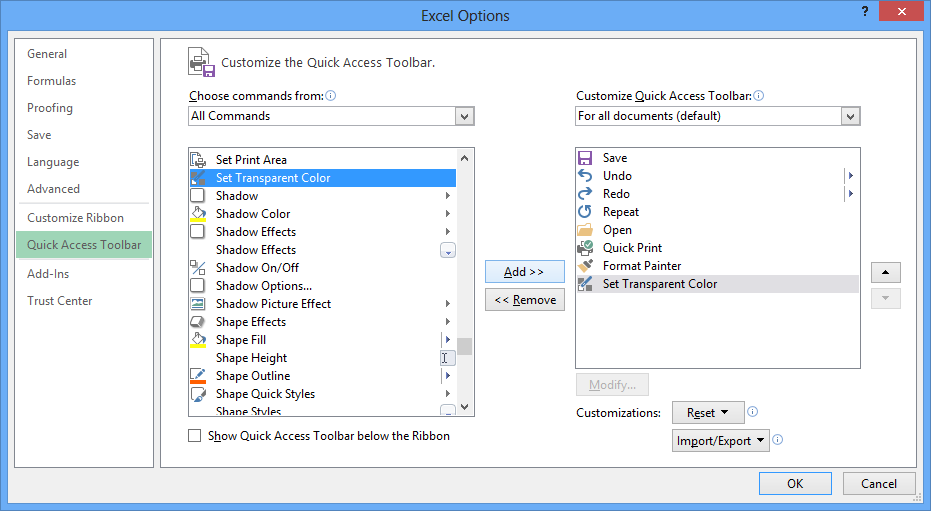Open the General options category
931x511 pixels.
click(x=47, y=54)
